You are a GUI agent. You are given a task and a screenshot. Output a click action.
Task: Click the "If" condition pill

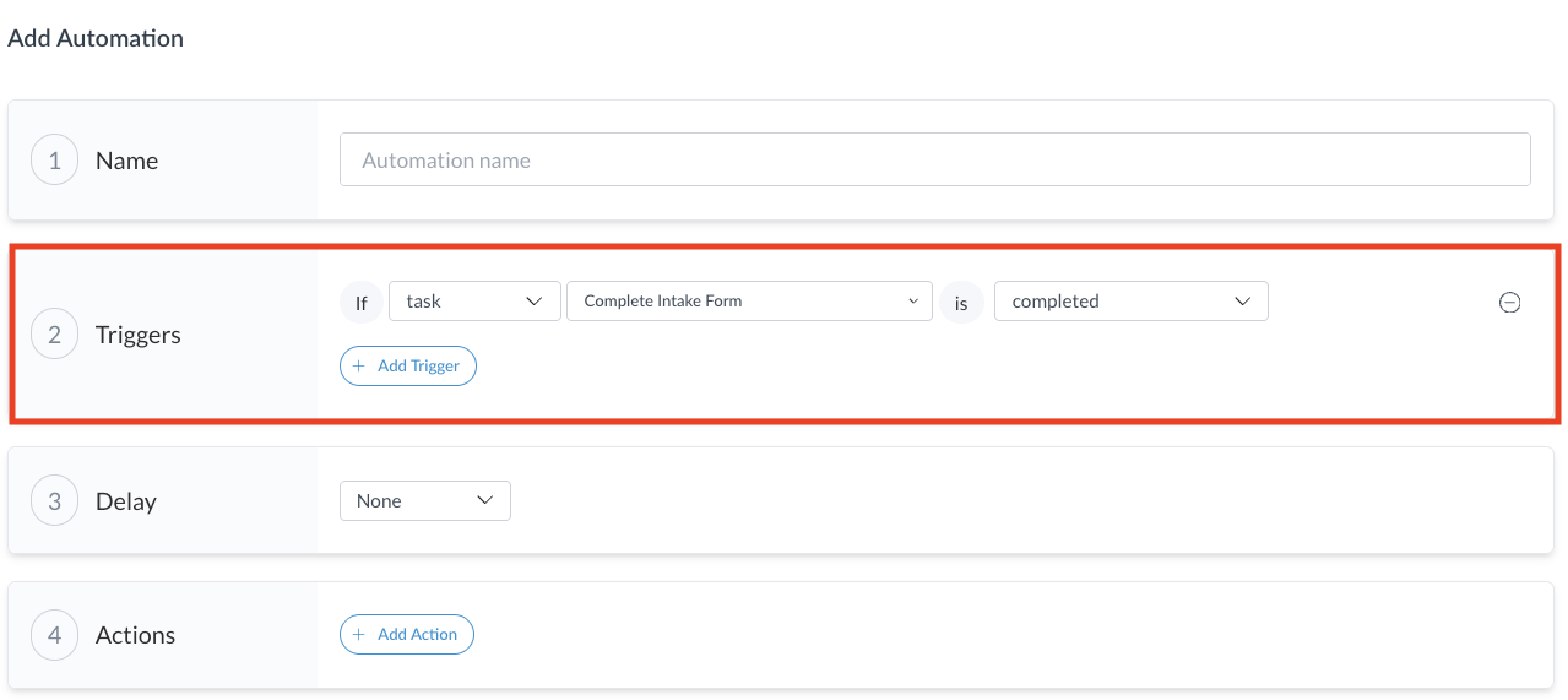click(361, 302)
